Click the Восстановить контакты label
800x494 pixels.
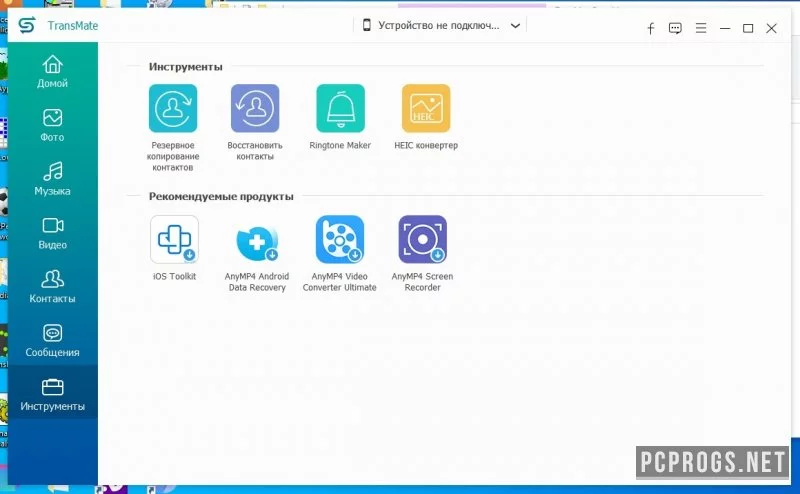tap(255, 151)
